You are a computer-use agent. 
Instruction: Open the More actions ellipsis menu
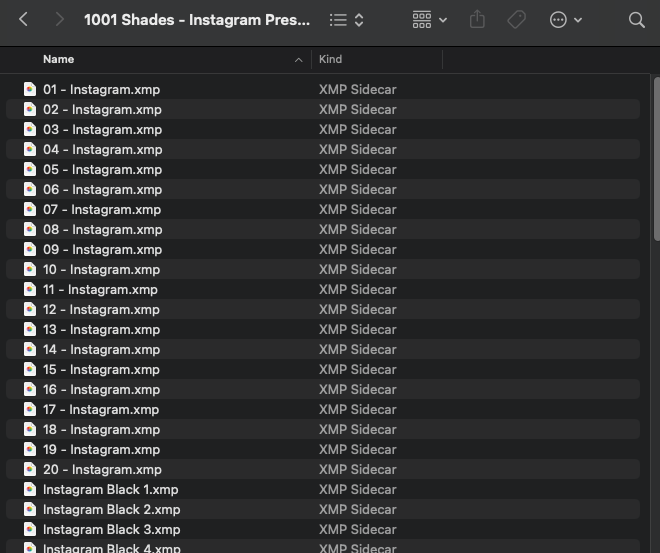[565, 20]
